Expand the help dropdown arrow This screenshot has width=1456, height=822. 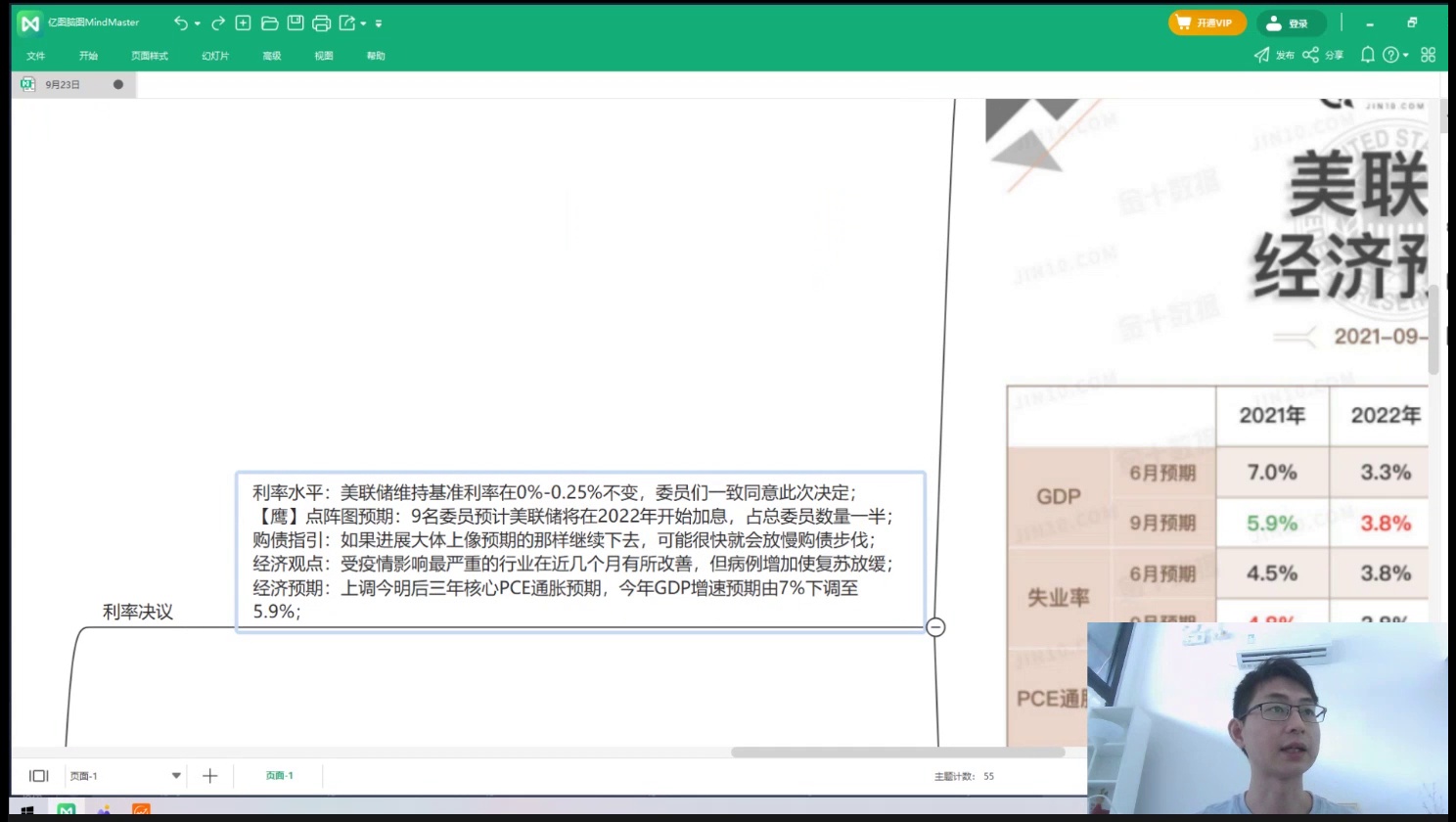click(x=1406, y=56)
